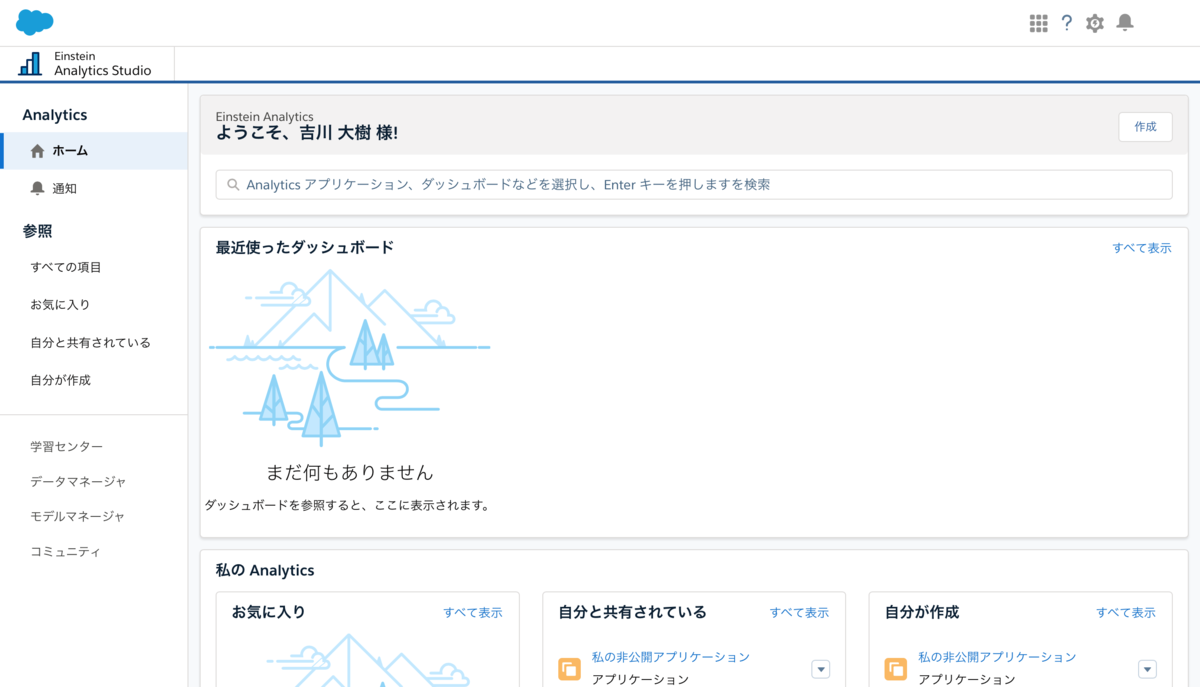Open setup using the gear icon

(1094, 22)
